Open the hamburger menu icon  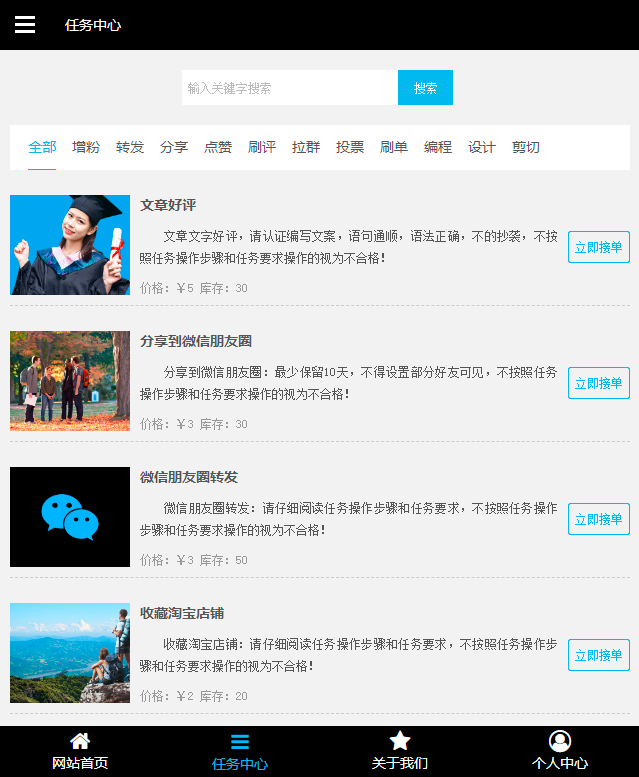pyautogui.click(x=25, y=24)
